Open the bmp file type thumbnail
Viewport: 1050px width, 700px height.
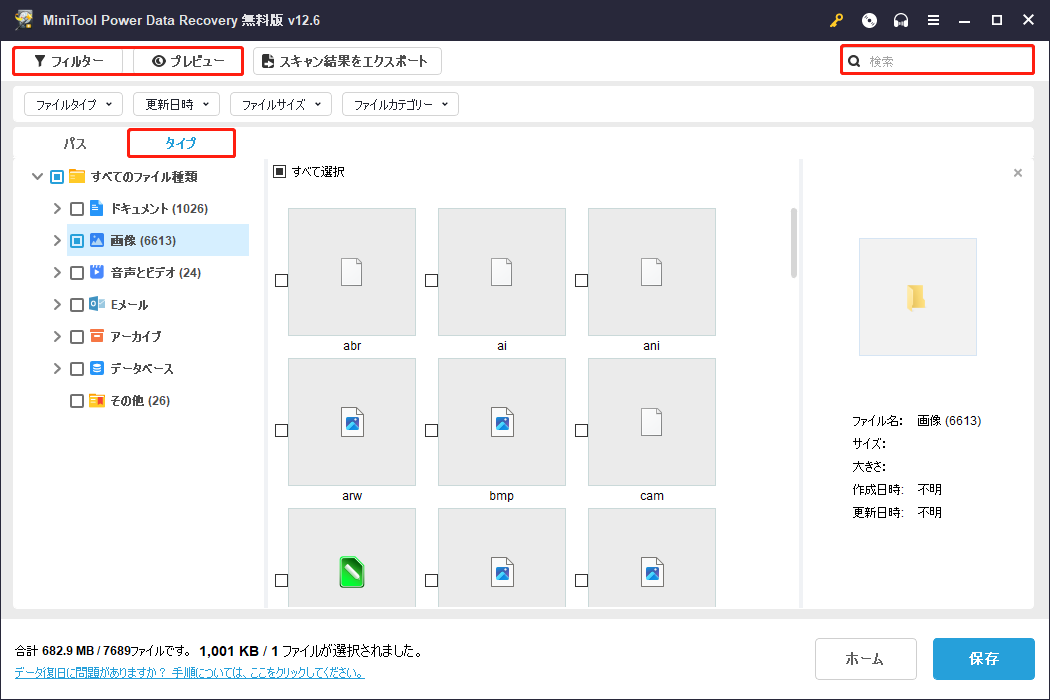pos(502,421)
